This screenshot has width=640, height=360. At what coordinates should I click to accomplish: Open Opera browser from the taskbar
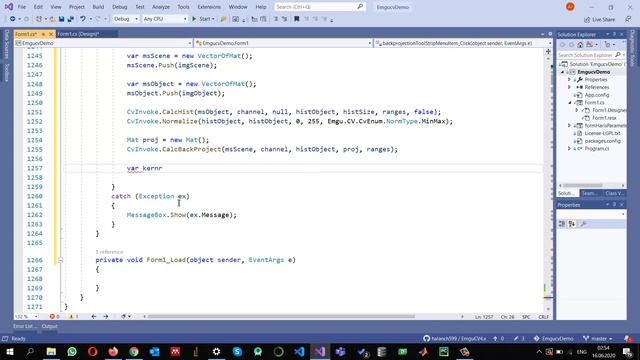[x=93, y=351]
